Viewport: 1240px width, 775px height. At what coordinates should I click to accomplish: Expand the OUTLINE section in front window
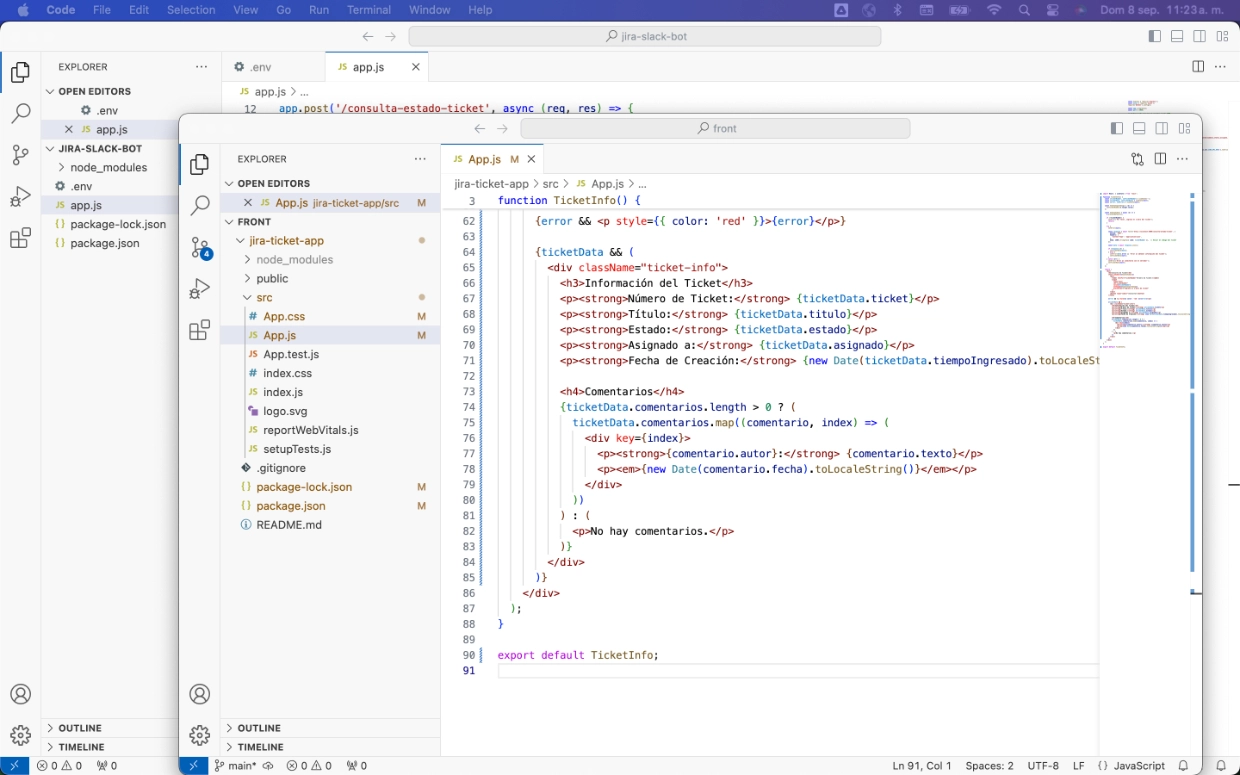[x=259, y=728]
